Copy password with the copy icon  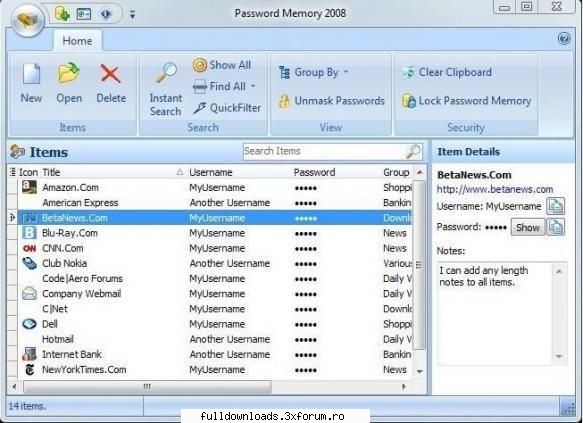[x=555, y=227]
